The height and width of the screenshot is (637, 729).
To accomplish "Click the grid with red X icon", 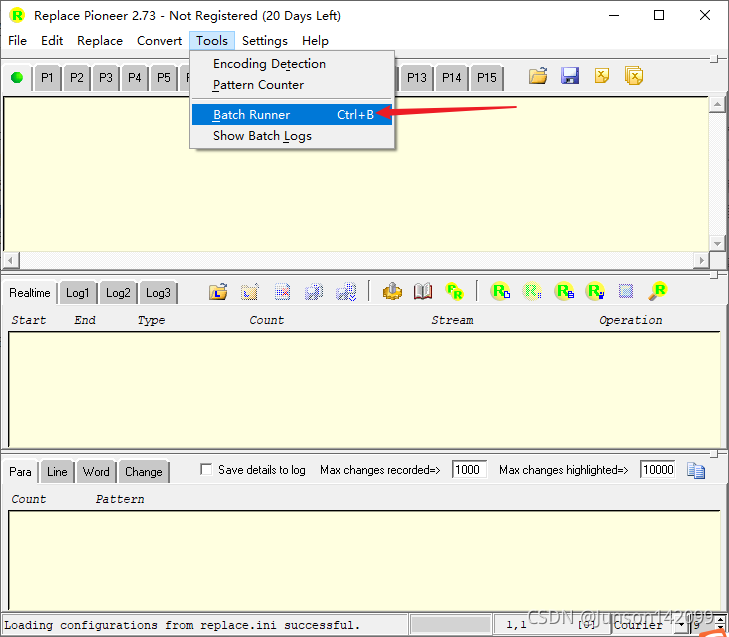I will [x=282, y=292].
